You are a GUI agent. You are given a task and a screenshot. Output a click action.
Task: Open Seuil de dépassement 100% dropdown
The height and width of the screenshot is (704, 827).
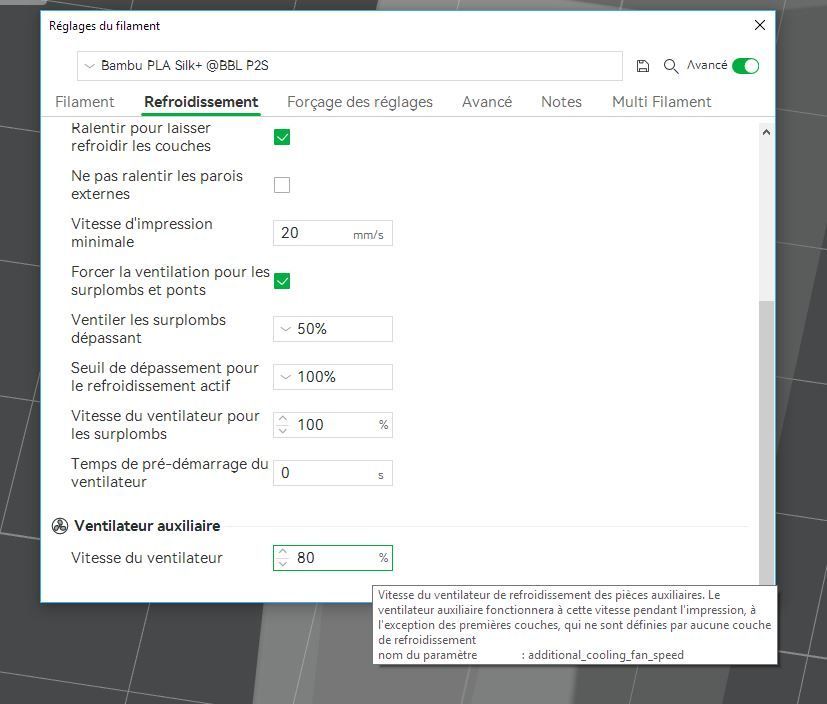[x=333, y=377]
